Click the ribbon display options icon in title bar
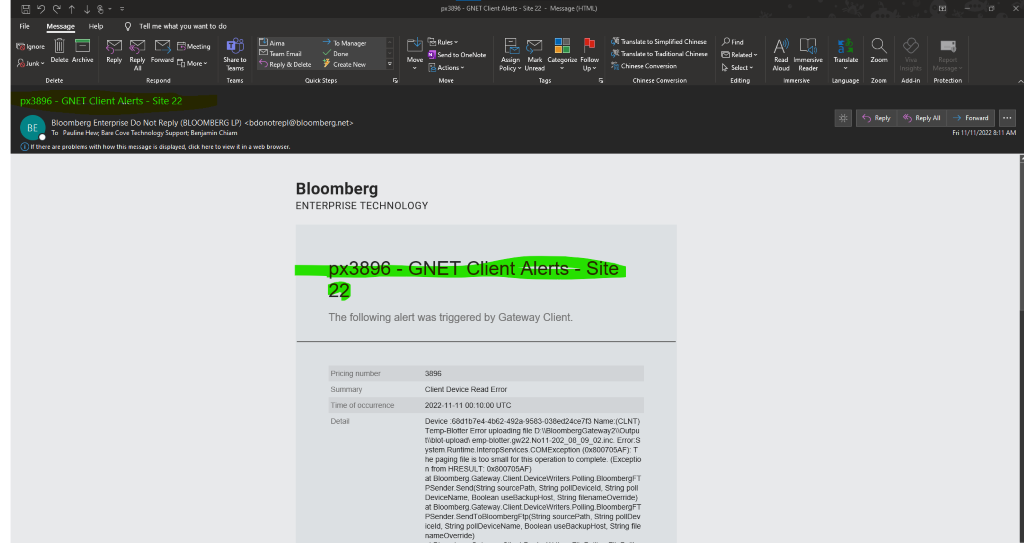 pos(942,8)
